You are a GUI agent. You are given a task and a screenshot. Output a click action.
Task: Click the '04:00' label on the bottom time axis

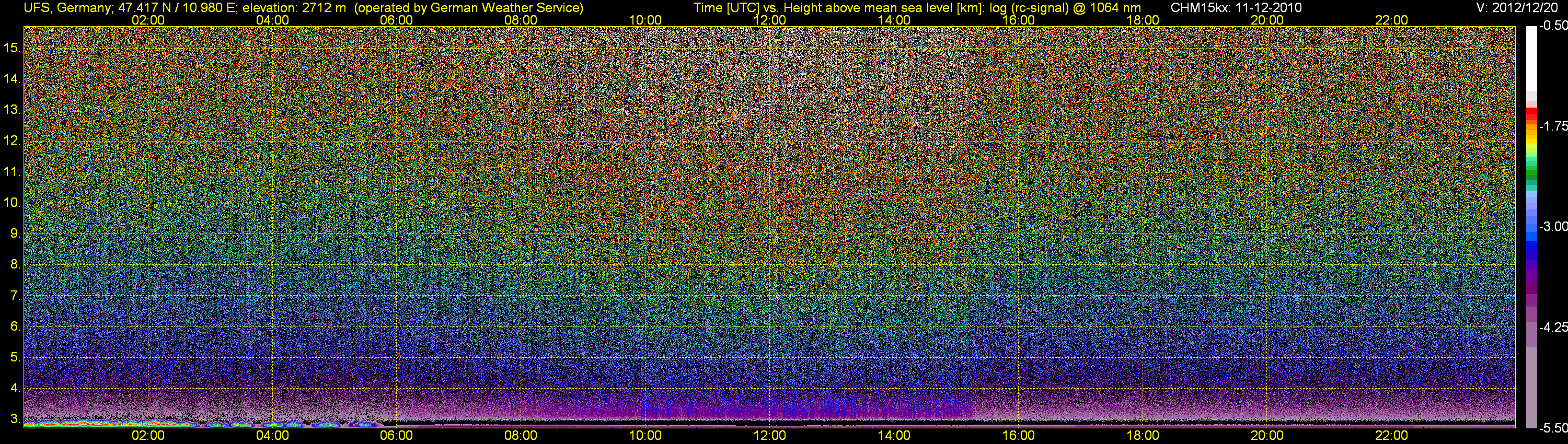(x=272, y=436)
